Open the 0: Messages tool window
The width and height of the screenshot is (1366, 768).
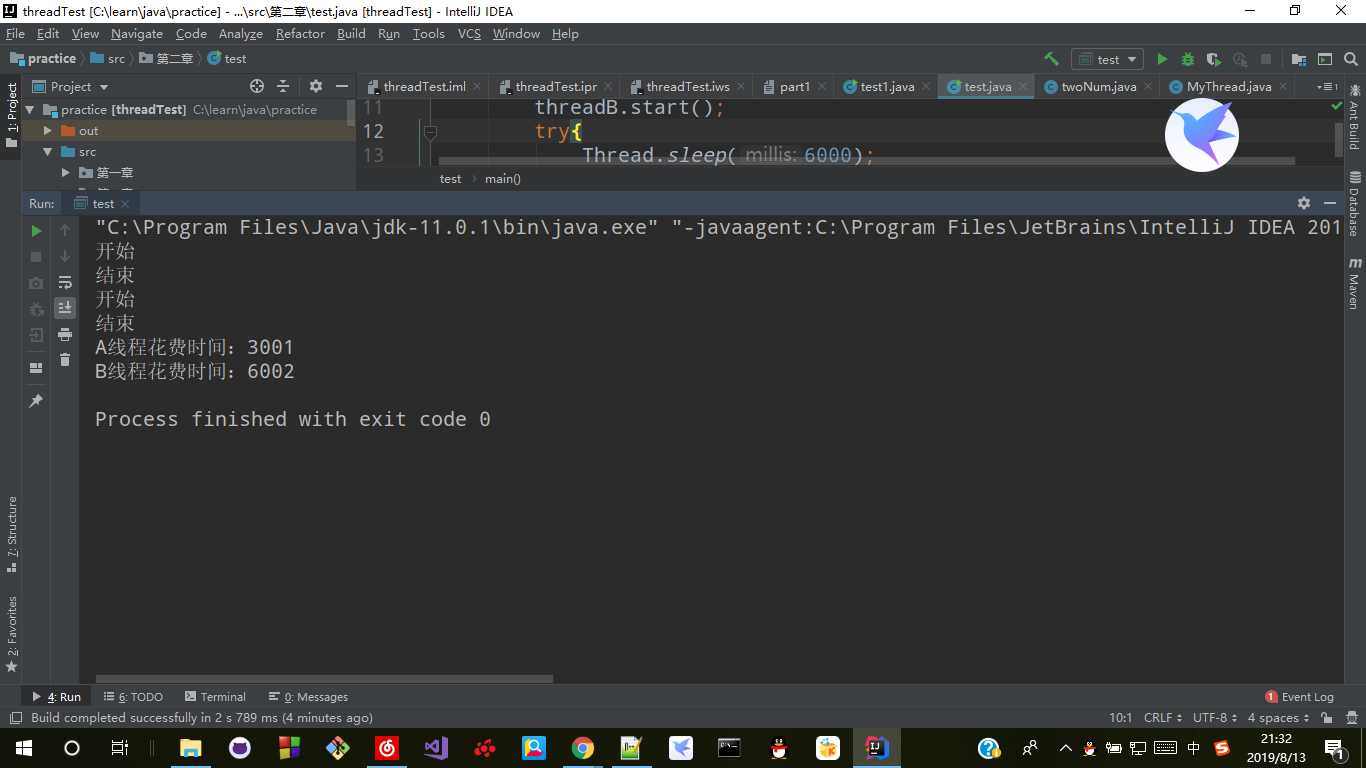tap(308, 697)
